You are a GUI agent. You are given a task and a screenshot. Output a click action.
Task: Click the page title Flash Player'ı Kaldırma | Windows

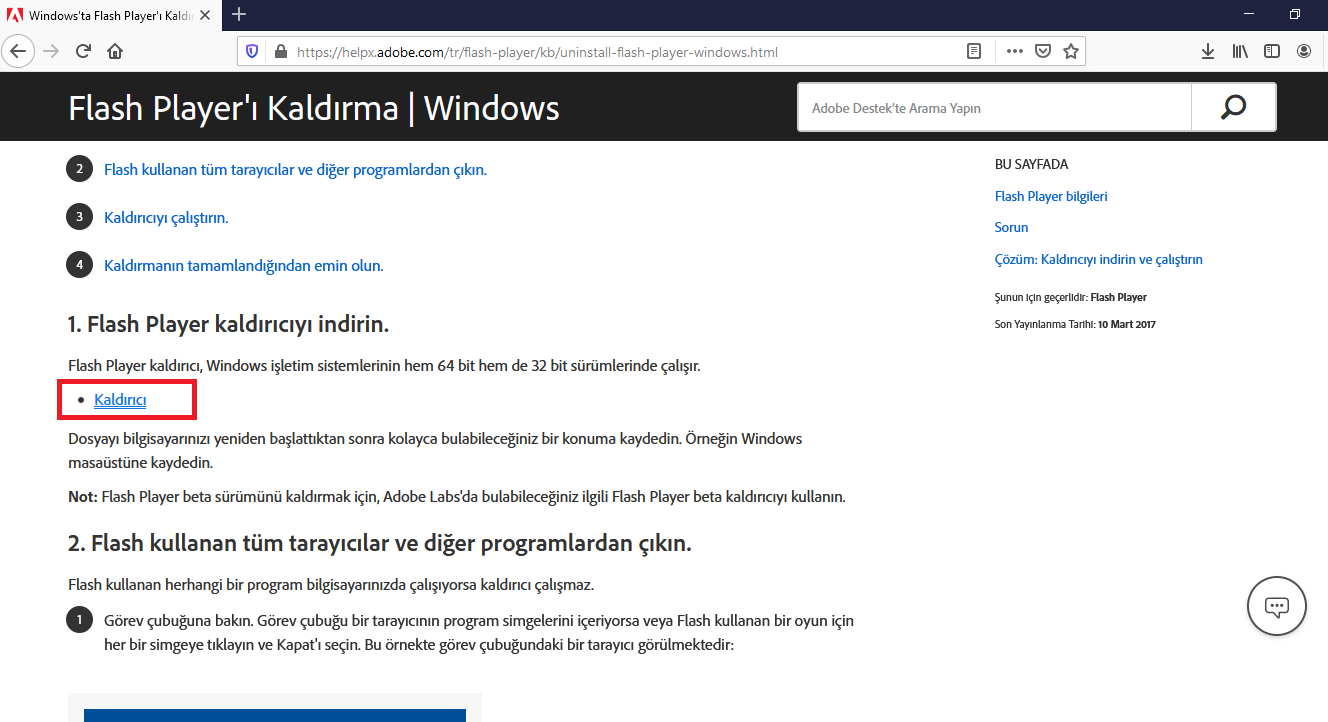tap(314, 108)
